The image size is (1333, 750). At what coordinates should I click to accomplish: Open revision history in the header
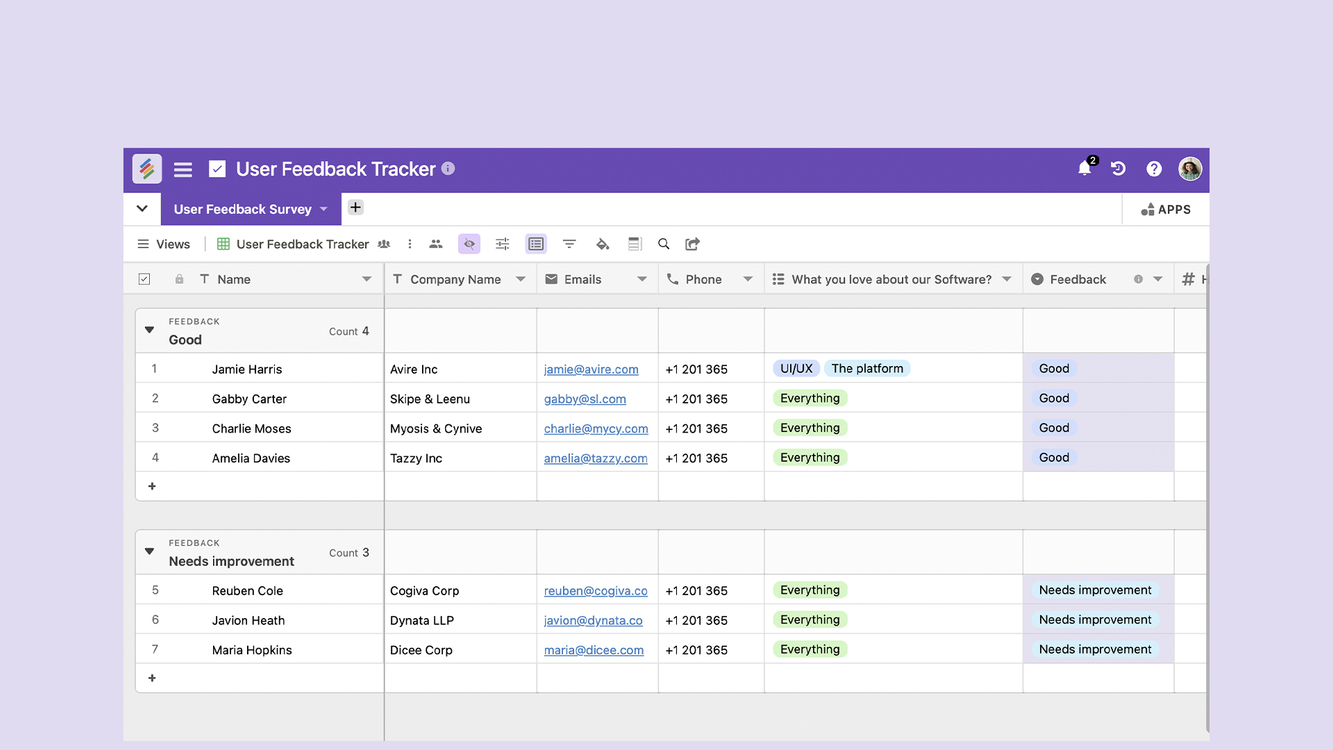(x=1118, y=169)
